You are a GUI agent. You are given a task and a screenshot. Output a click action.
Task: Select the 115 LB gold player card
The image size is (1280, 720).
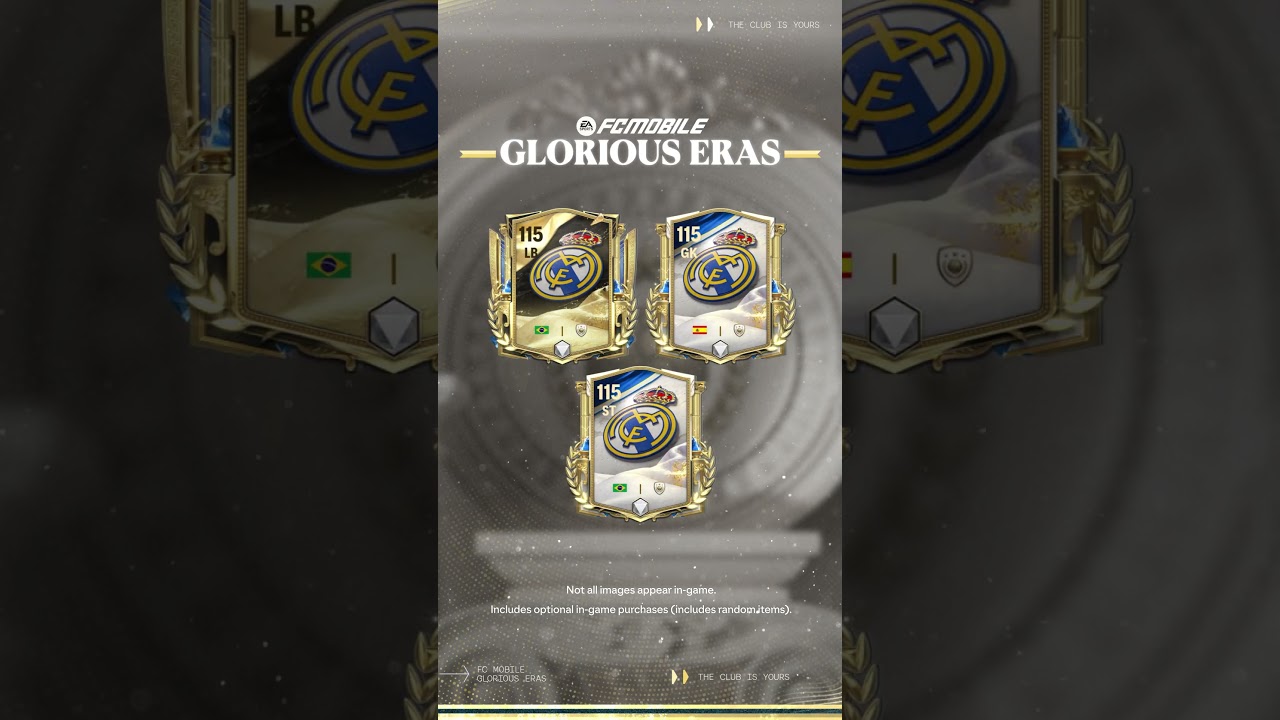click(562, 286)
